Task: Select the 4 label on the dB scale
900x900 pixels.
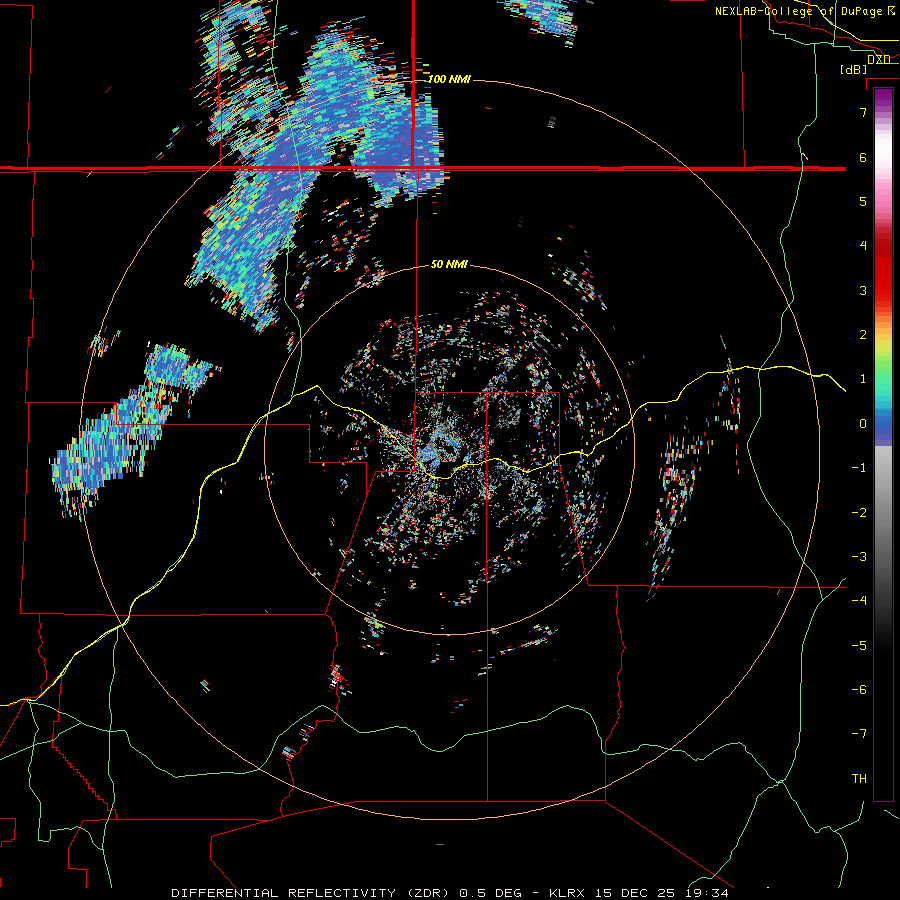Action: [863, 246]
